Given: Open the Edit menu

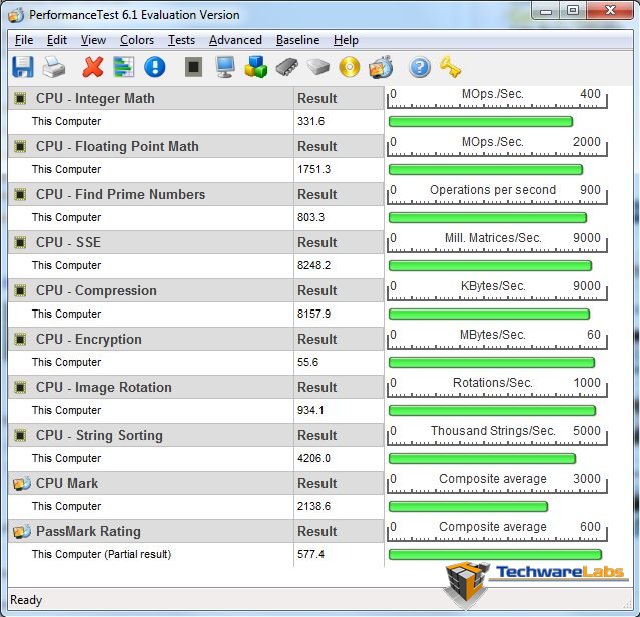Looking at the screenshot, I should (x=57, y=40).
